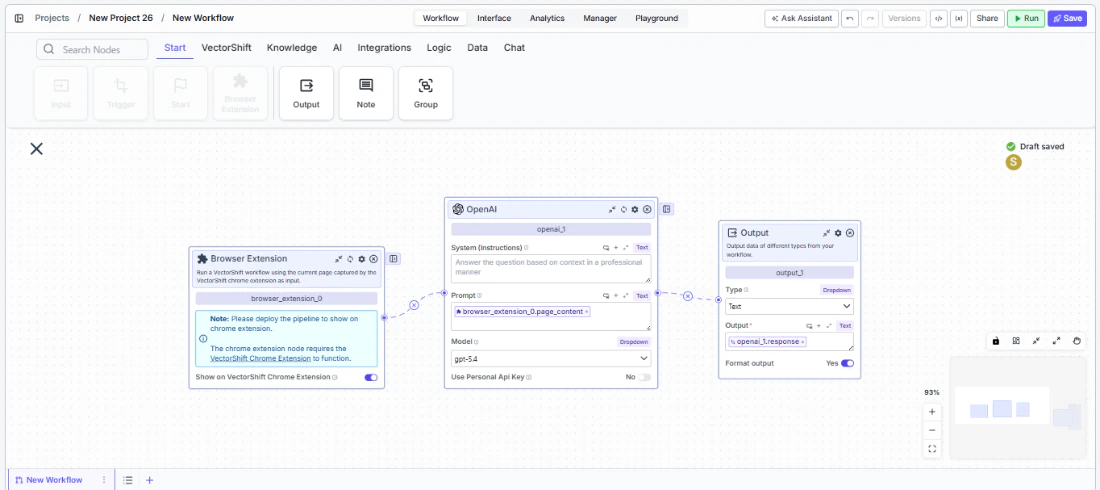Expand the System Instructions field
The height and width of the screenshot is (490, 1100).
click(x=625, y=248)
